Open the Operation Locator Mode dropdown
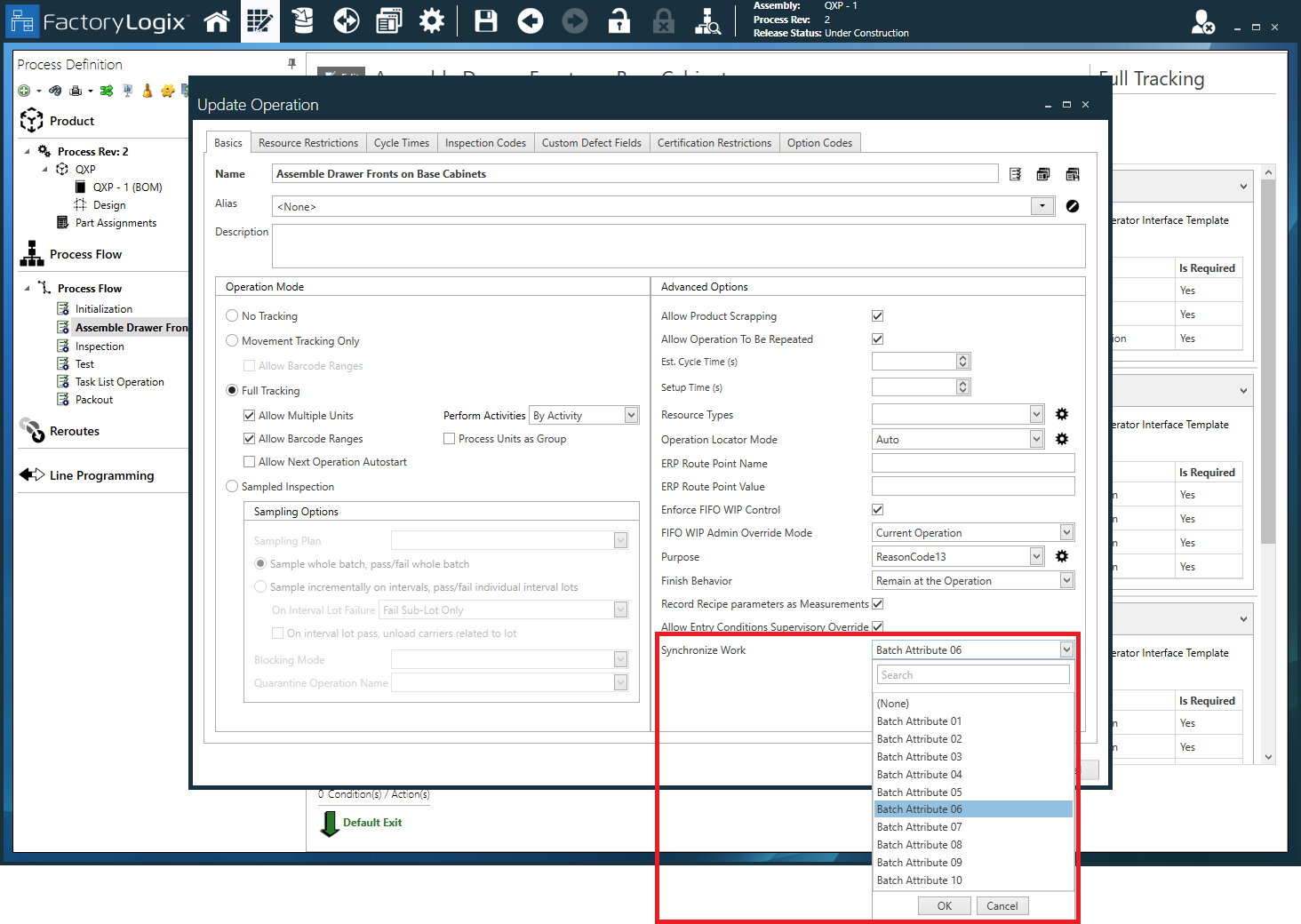Screen dimensions: 1301x924 tap(1035, 438)
